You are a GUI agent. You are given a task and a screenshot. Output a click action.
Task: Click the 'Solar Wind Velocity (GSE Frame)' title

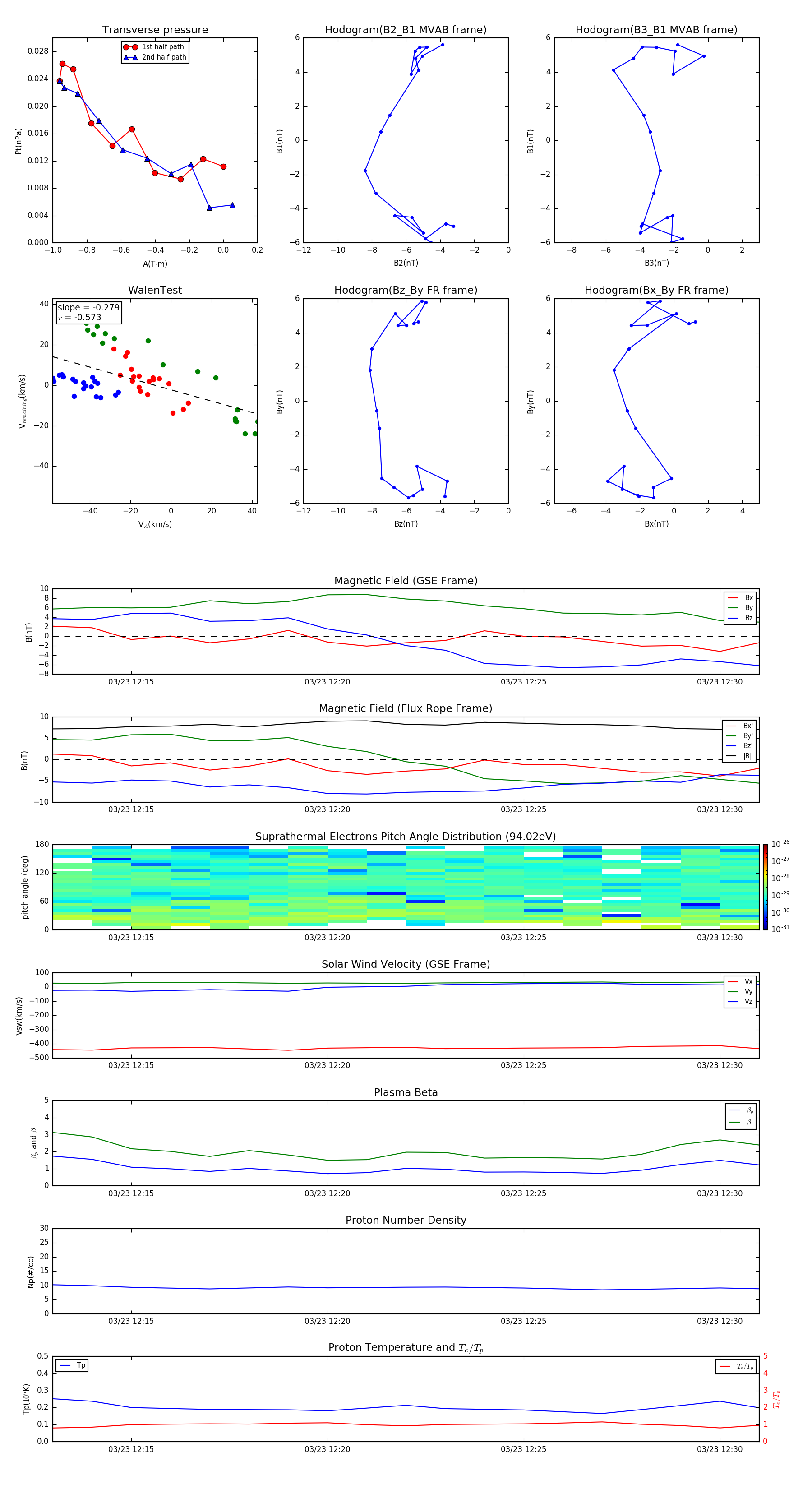[406, 964]
